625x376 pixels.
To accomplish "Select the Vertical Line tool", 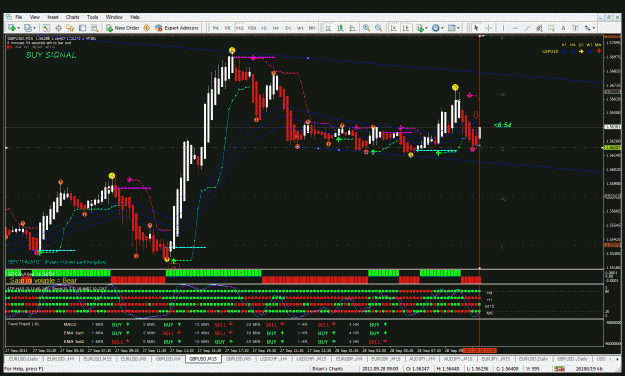I will (x=503, y=28).
